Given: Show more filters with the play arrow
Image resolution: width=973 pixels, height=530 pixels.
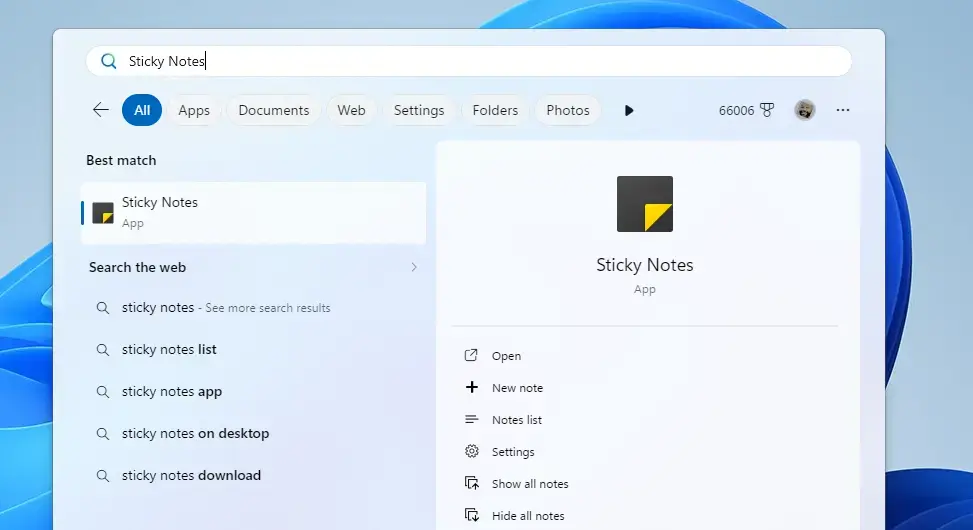Looking at the screenshot, I should 629,110.
